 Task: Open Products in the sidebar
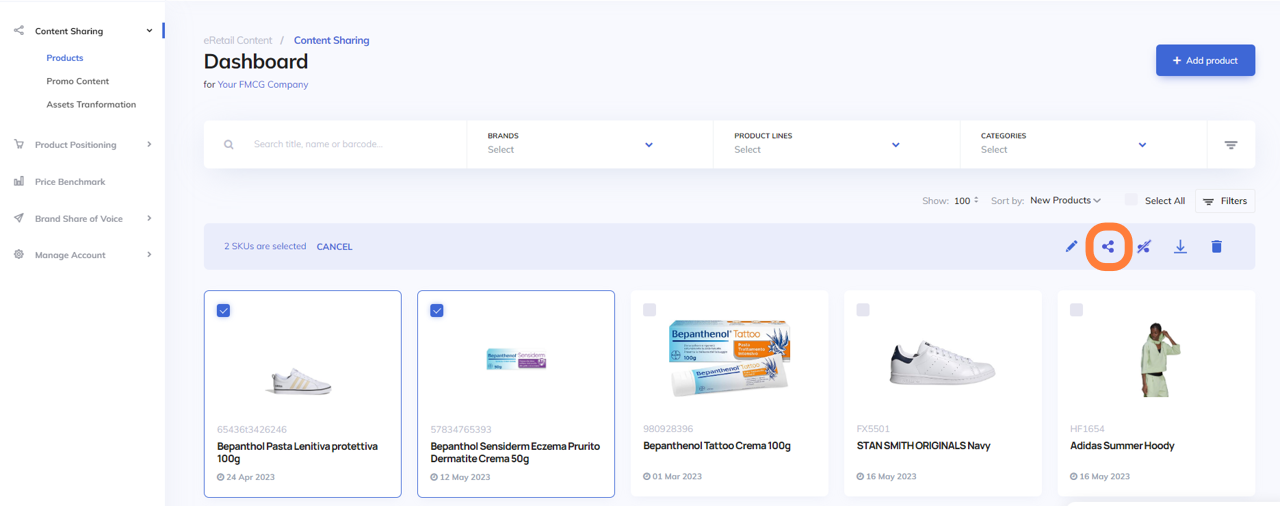click(x=65, y=58)
